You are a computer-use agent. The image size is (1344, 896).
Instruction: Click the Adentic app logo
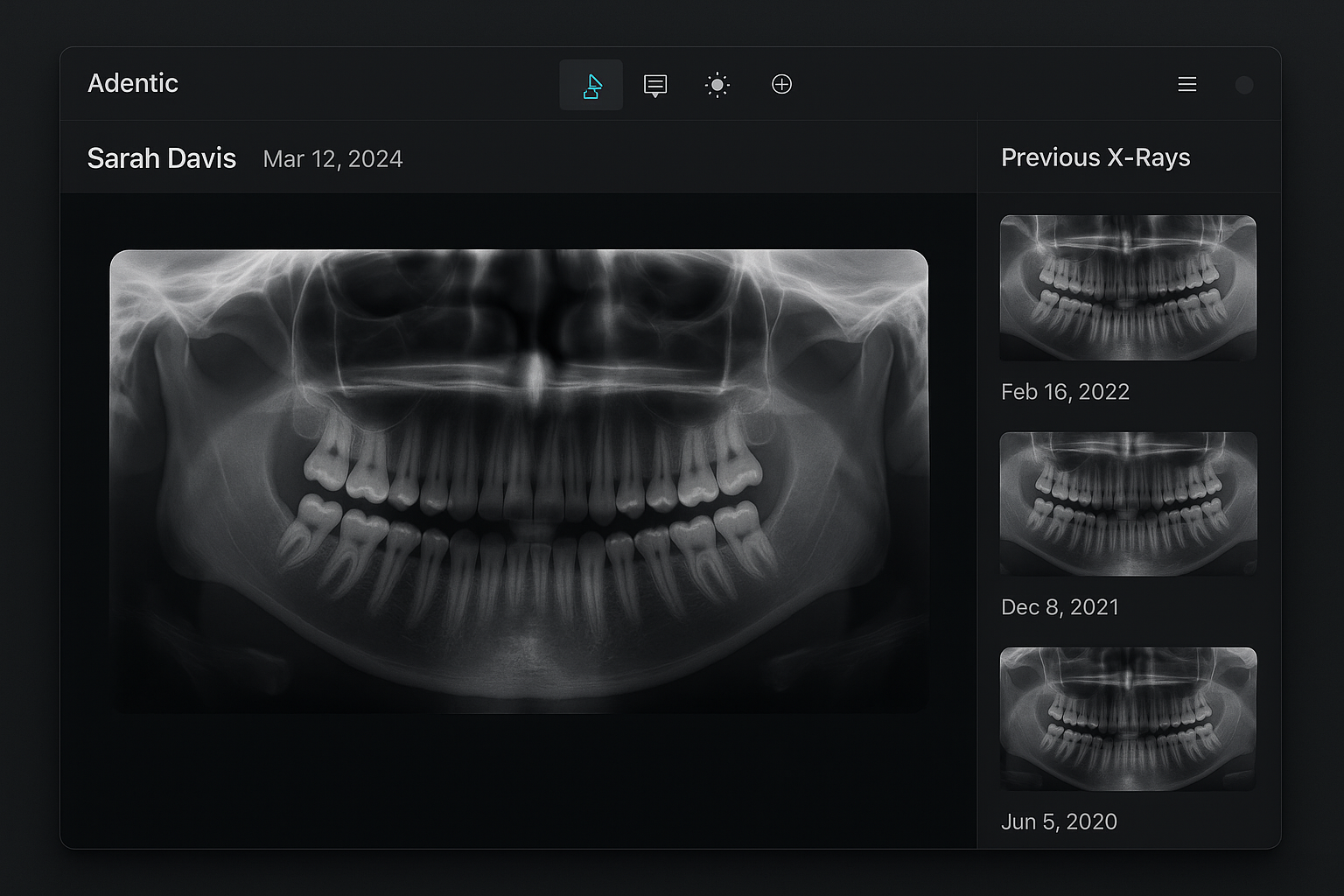coord(133,83)
